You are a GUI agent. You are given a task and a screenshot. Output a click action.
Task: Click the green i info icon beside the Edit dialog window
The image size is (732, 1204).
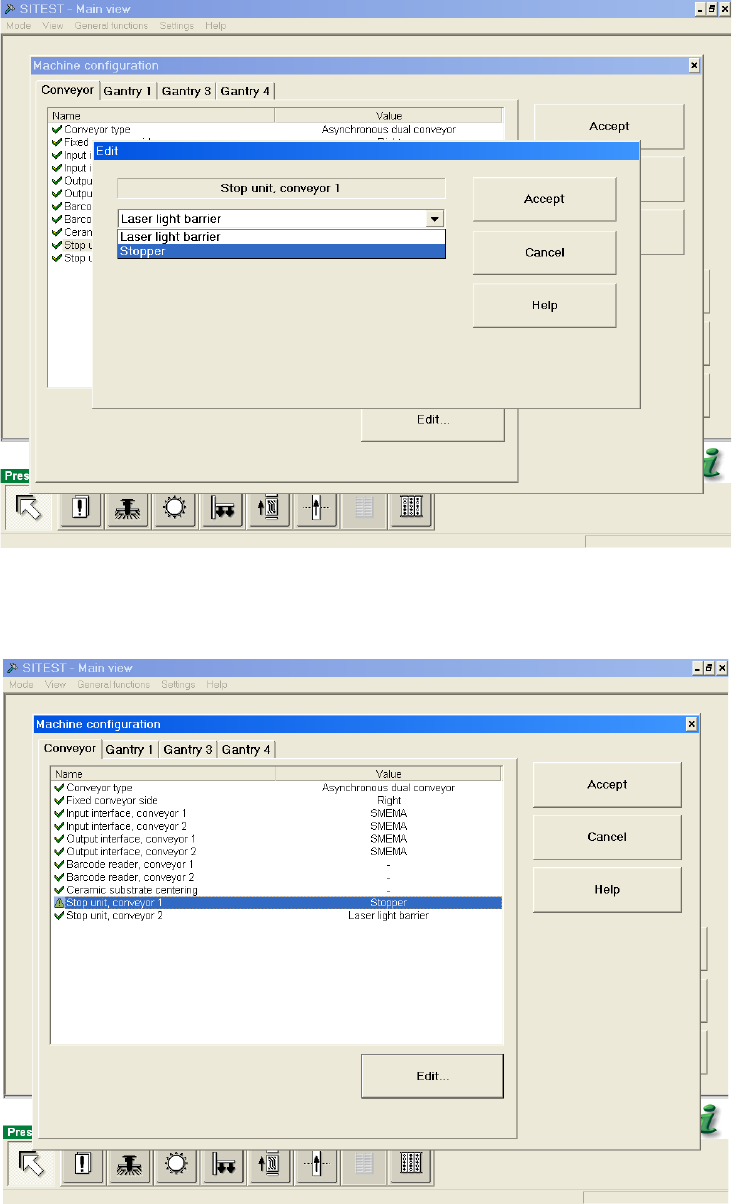coord(712,463)
